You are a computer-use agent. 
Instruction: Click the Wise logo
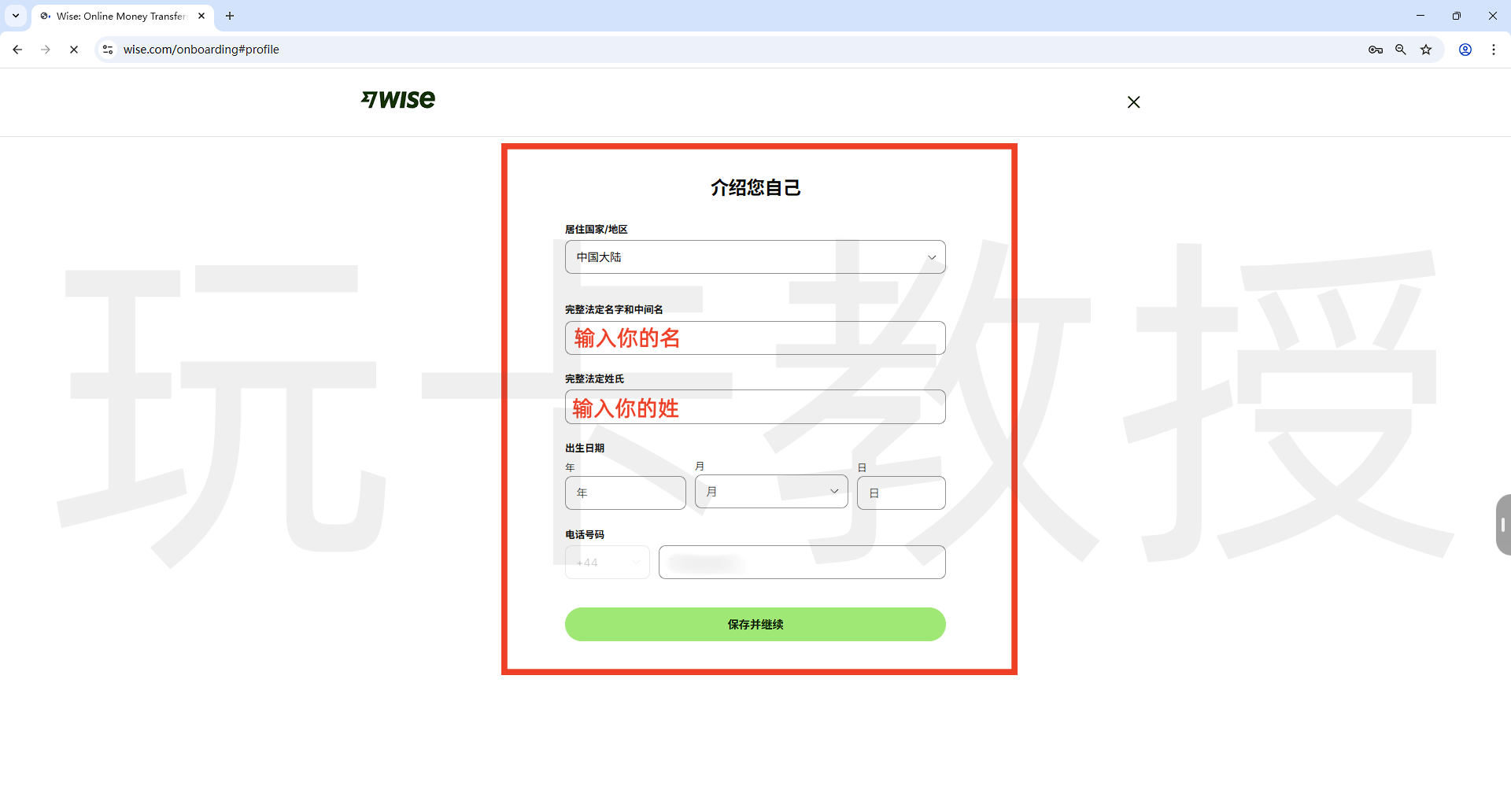tap(398, 100)
